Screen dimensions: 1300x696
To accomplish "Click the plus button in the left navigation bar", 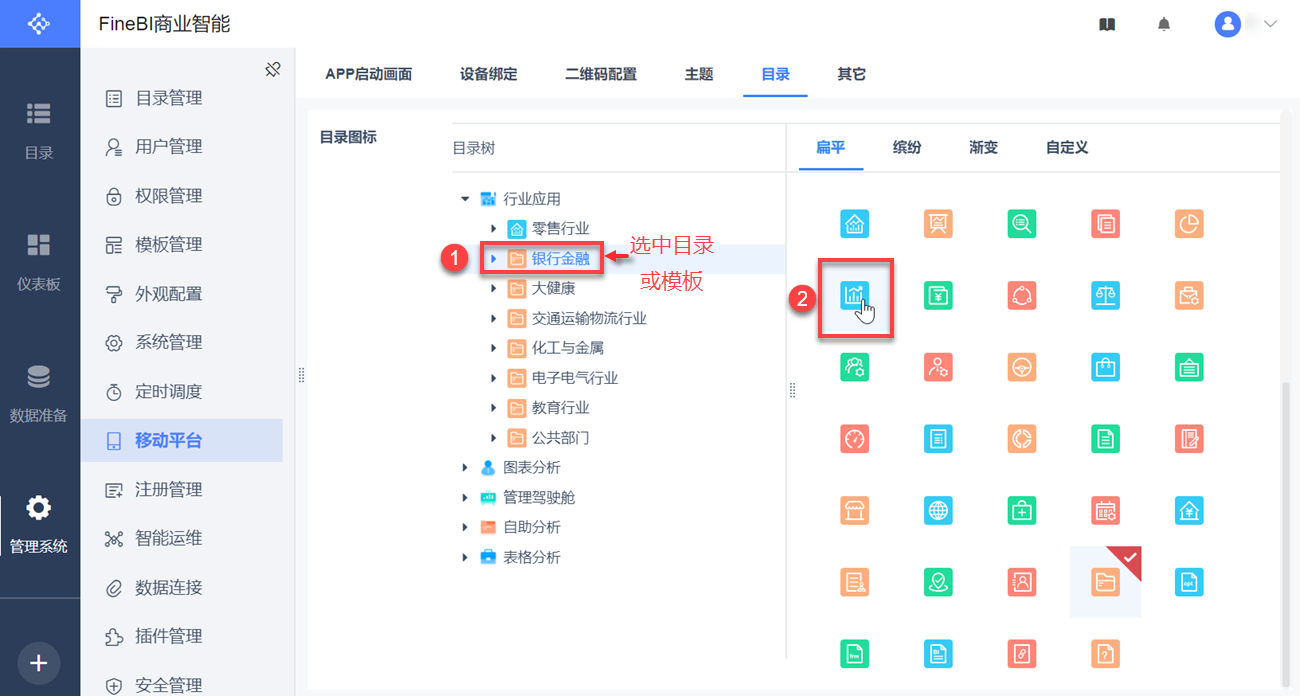I will [x=39, y=663].
